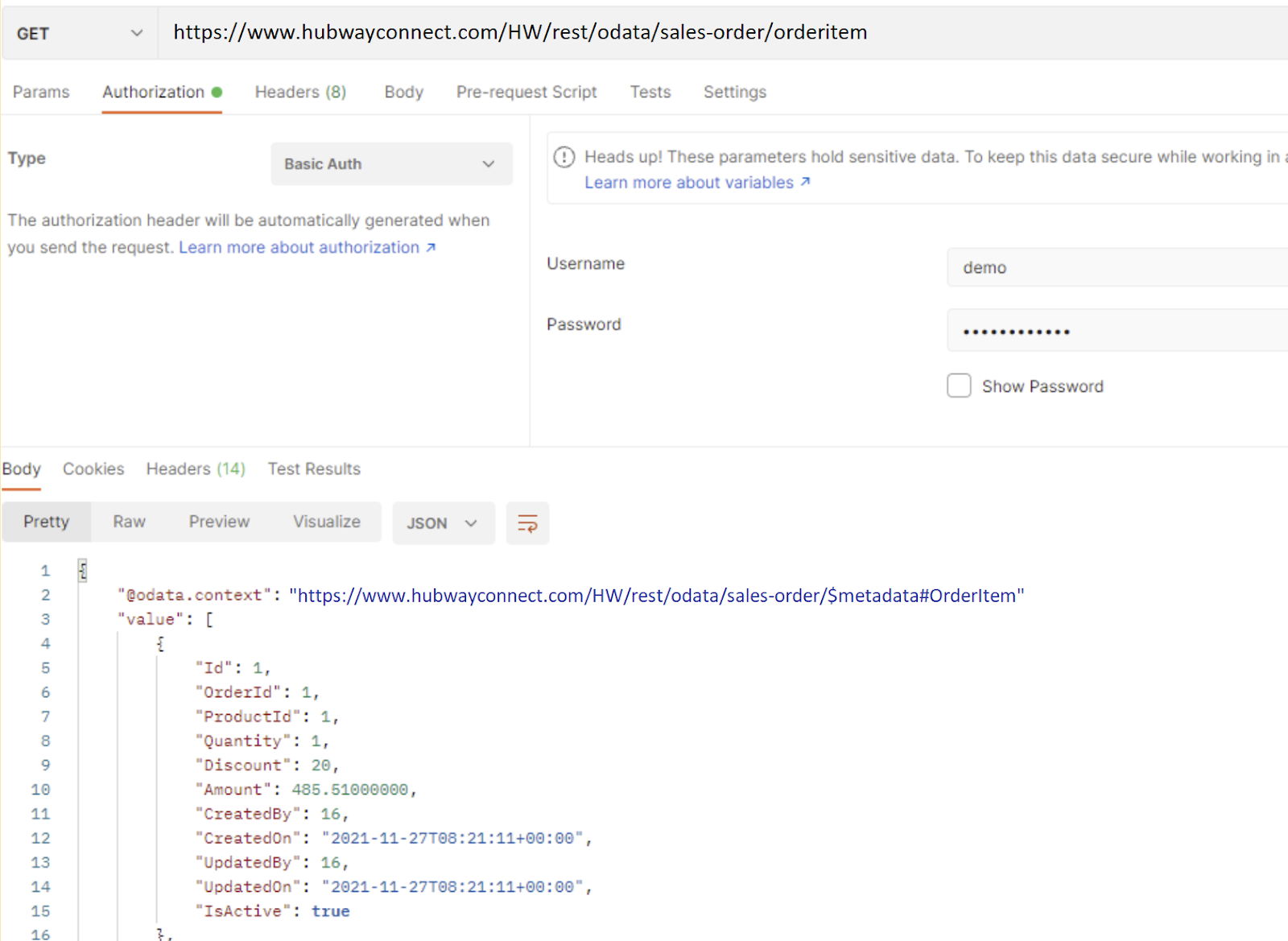Show the response Cookies tab
Image resolution: width=1288 pixels, height=941 pixels.
[93, 469]
